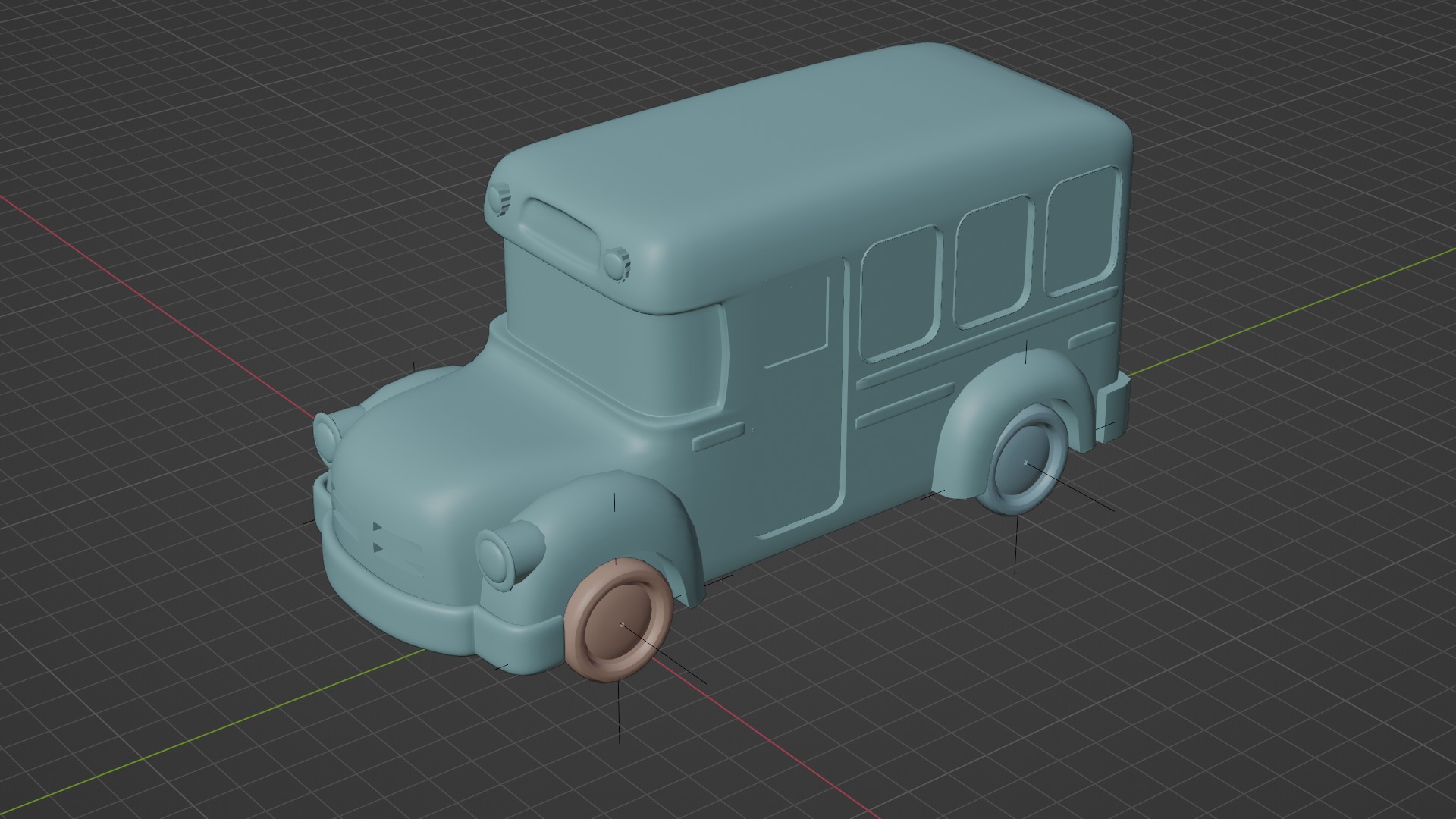Click the headlight on the front fender
The width and height of the screenshot is (1456, 819).
point(510,557)
